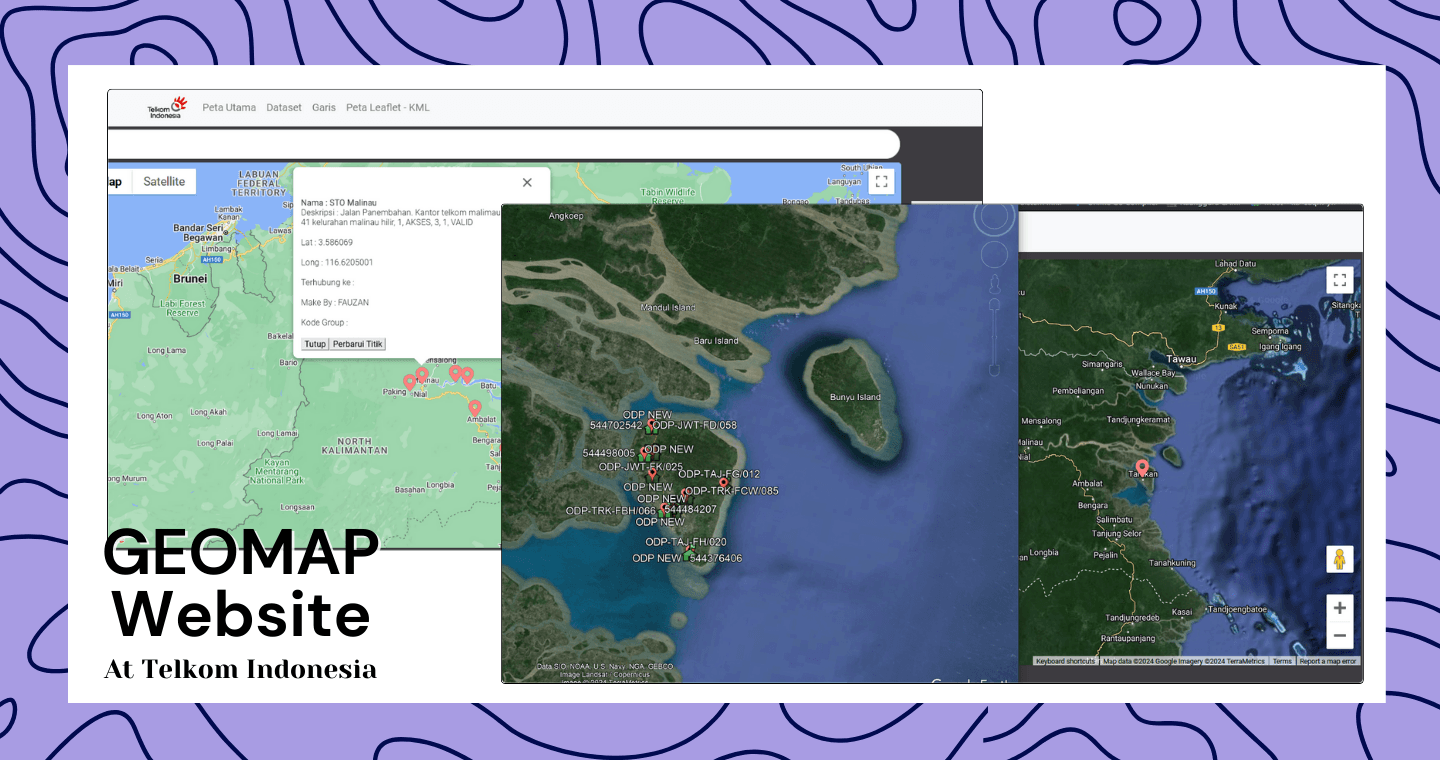Open the Garis menu item
The image size is (1440, 760).
pyautogui.click(x=324, y=108)
